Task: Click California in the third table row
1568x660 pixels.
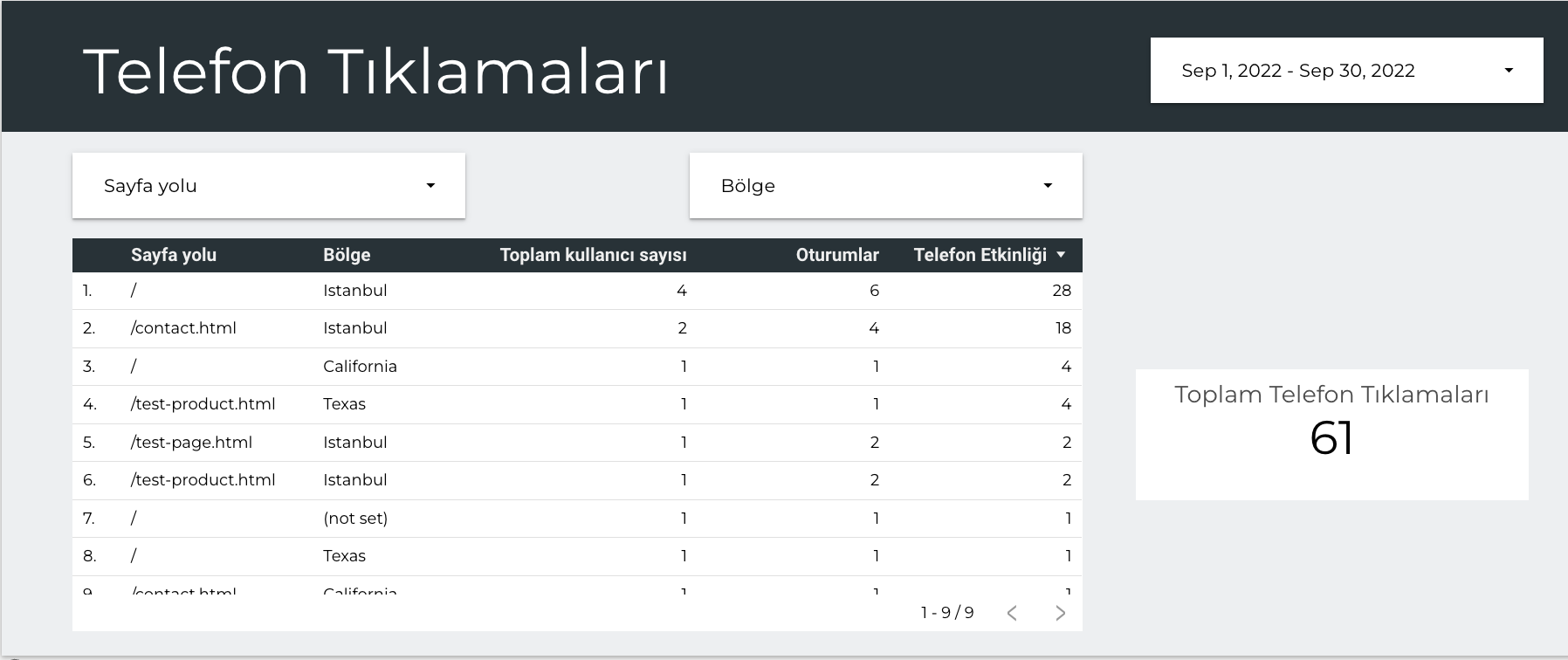Action: pos(360,367)
